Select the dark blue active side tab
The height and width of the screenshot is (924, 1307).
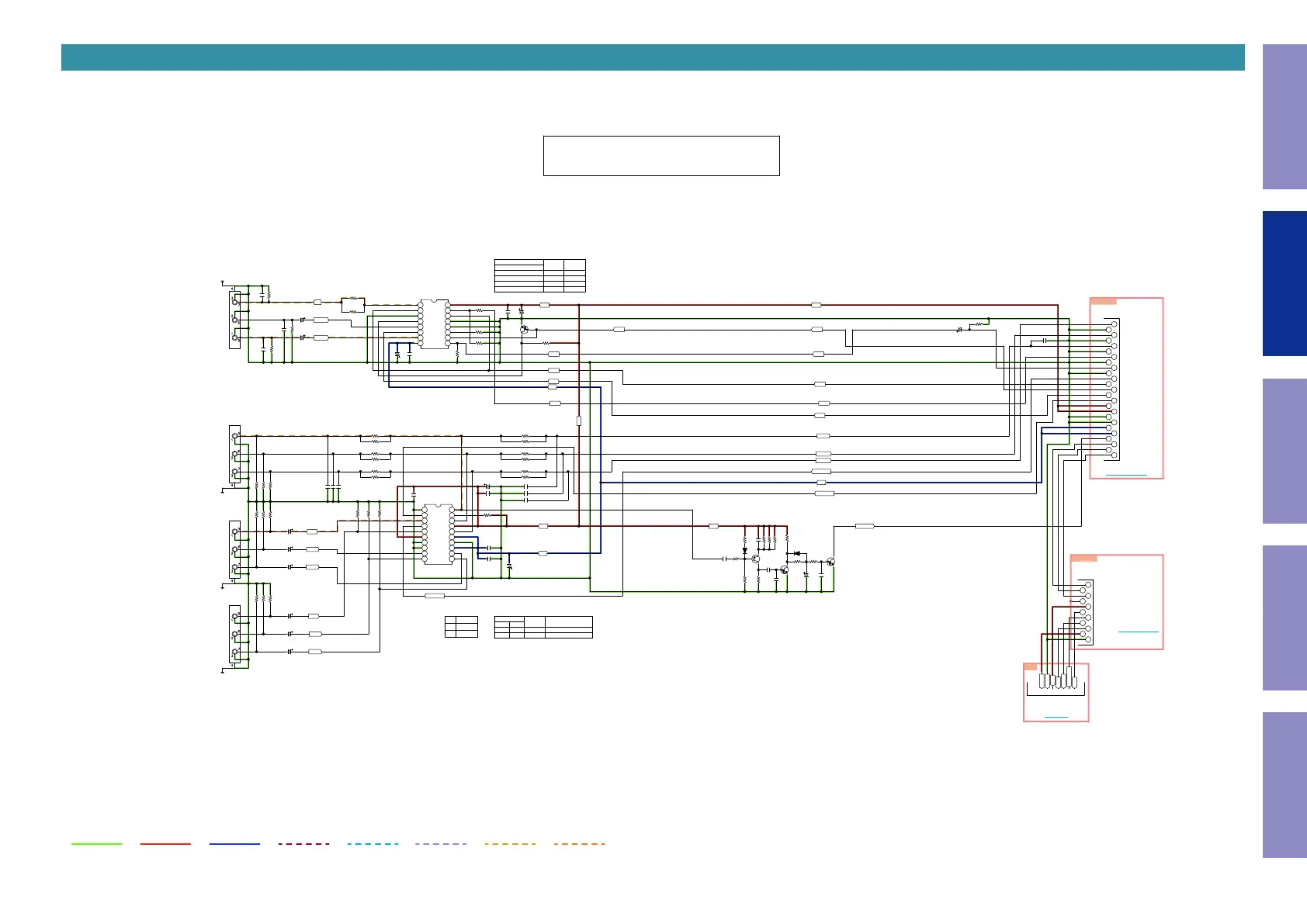1284,284
